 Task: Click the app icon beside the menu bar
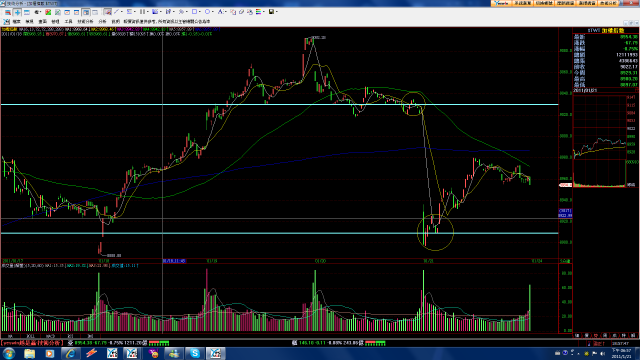tap(6, 22)
